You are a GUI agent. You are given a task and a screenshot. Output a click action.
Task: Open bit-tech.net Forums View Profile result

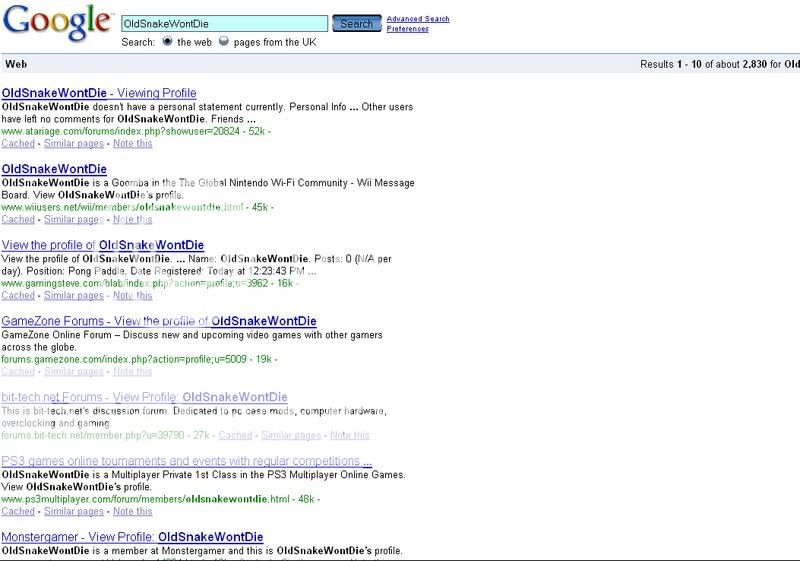click(144, 397)
